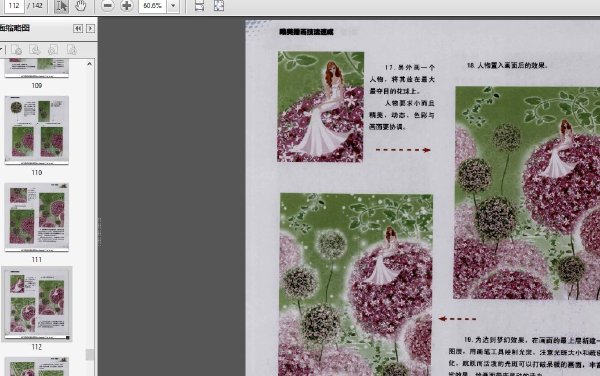Open page 109 thumbnail
This screenshot has height=376, width=600.
[x=37, y=68]
